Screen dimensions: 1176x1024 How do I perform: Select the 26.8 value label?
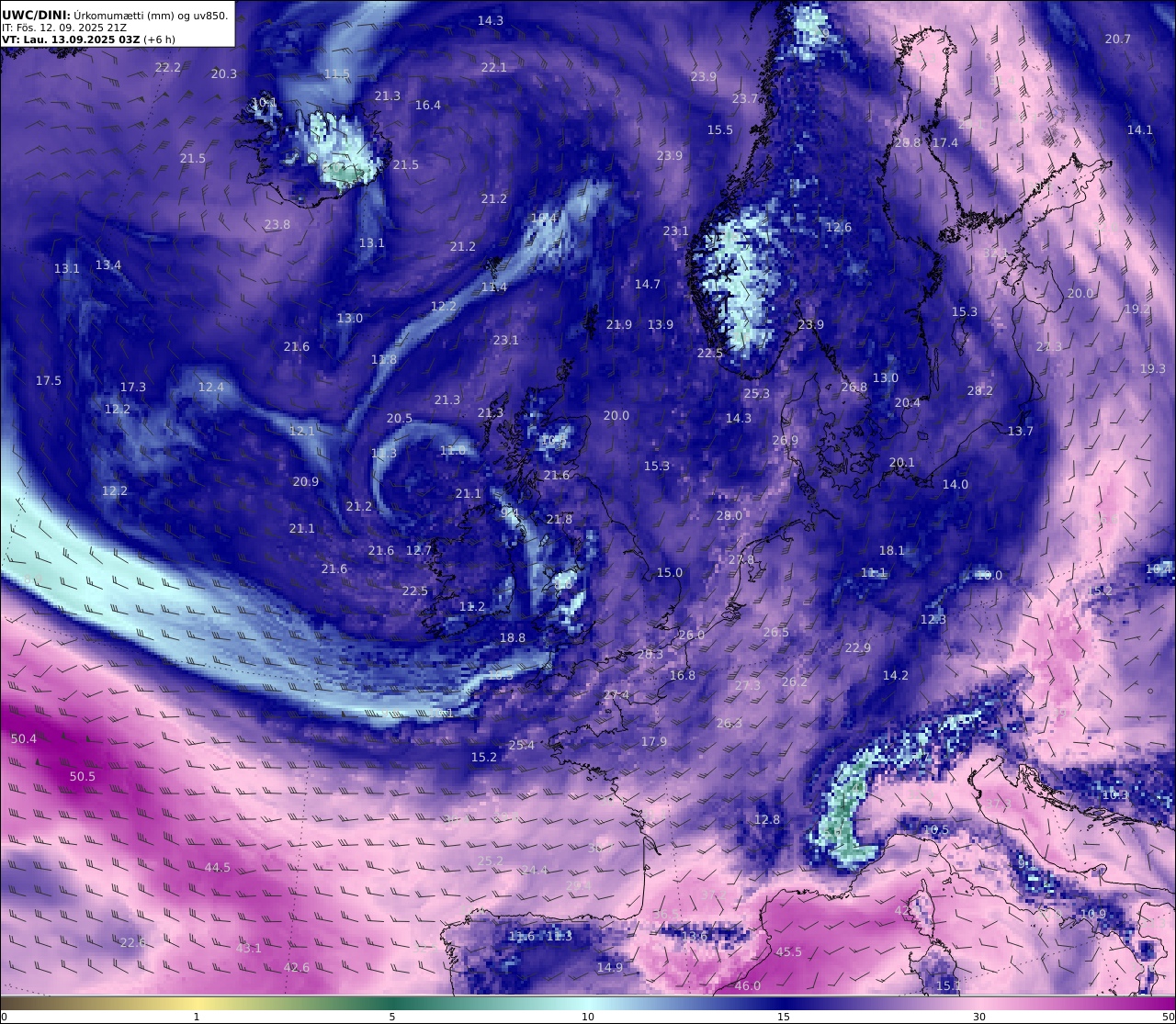tap(854, 387)
